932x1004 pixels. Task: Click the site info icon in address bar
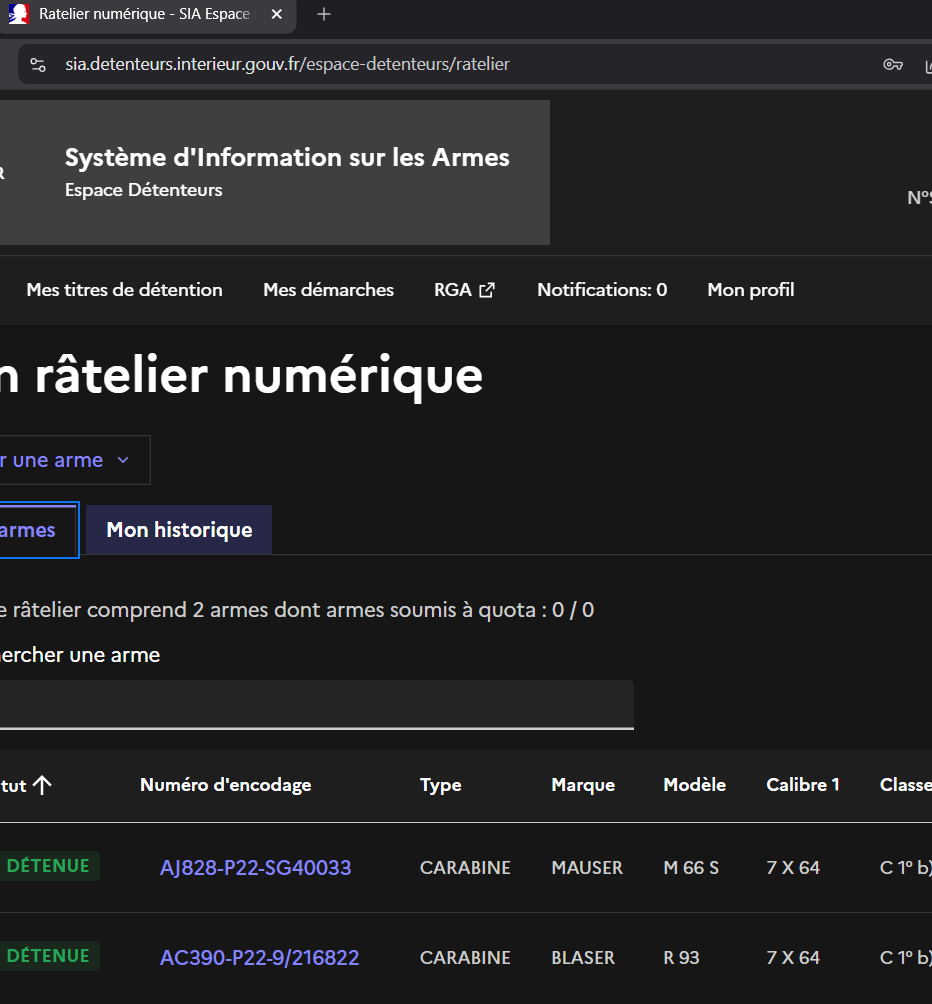38,65
